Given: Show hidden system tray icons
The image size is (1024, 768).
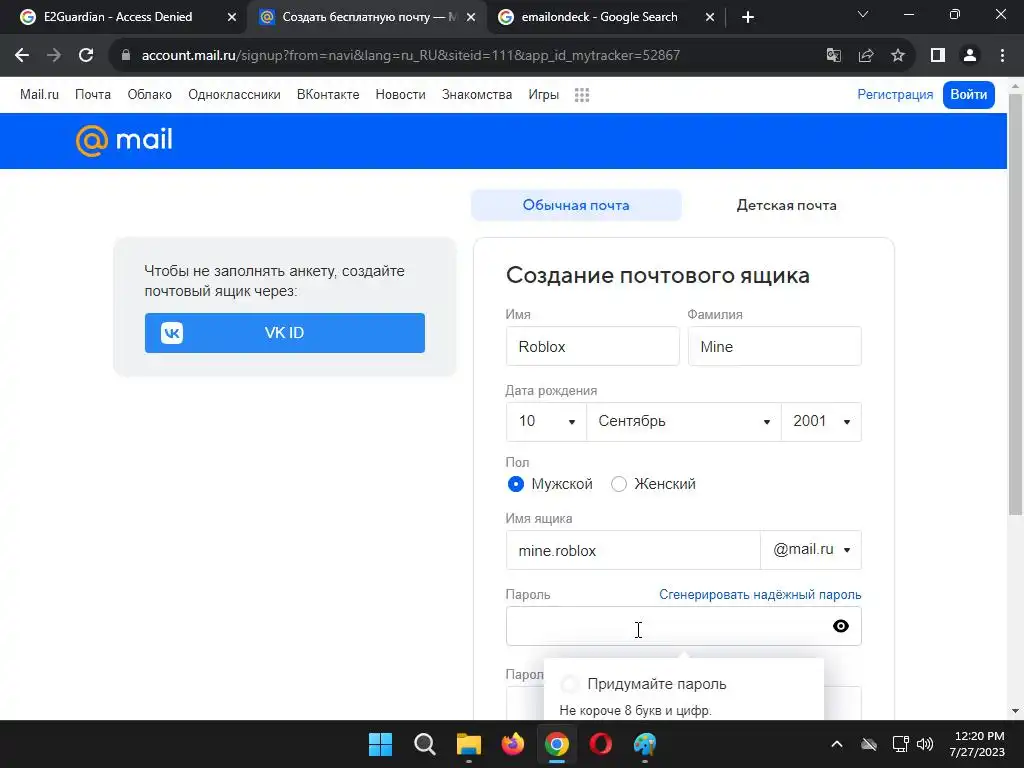Looking at the screenshot, I should [837, 744].
